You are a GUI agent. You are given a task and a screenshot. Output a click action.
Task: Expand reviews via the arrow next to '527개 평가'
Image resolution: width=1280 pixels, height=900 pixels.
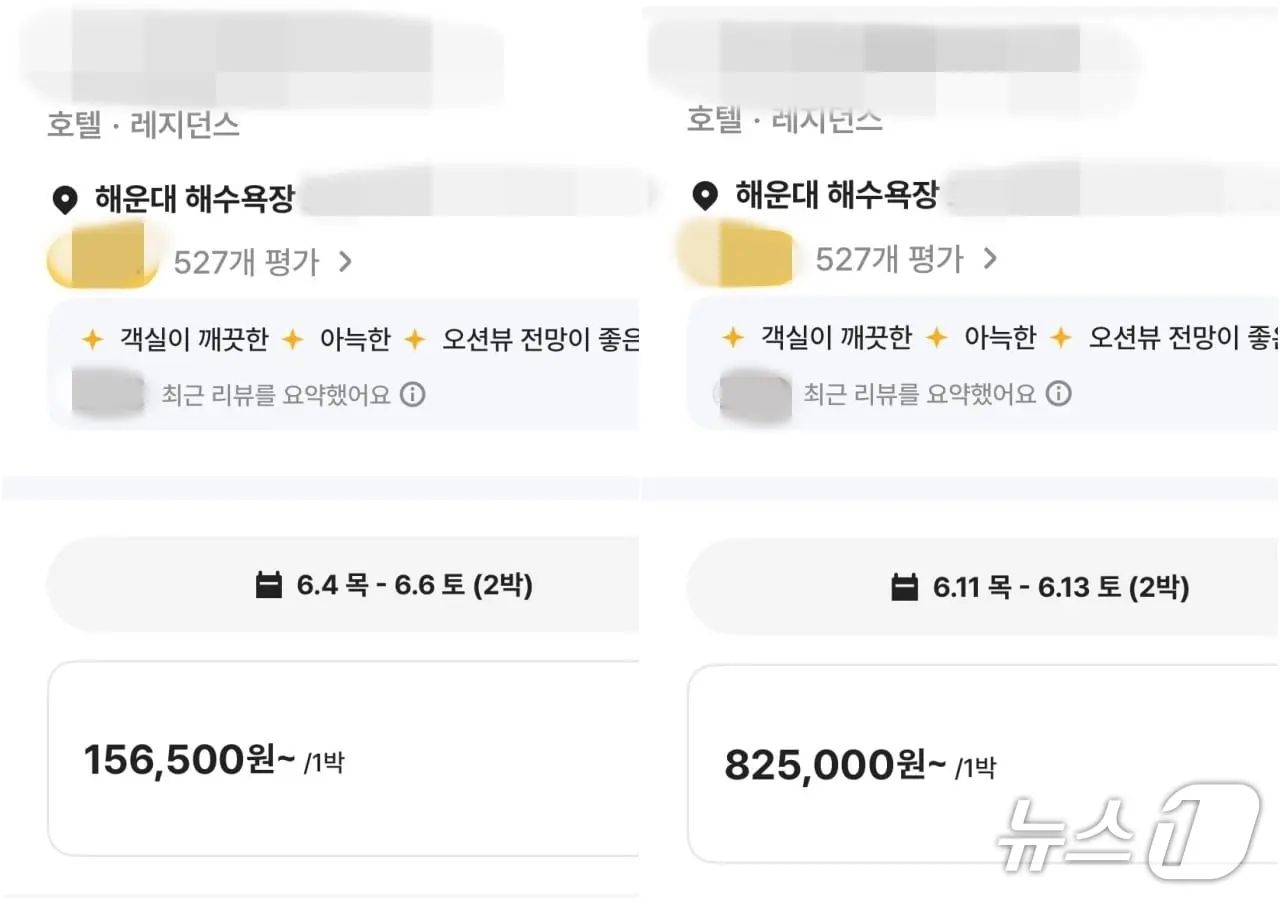[345, 262]
